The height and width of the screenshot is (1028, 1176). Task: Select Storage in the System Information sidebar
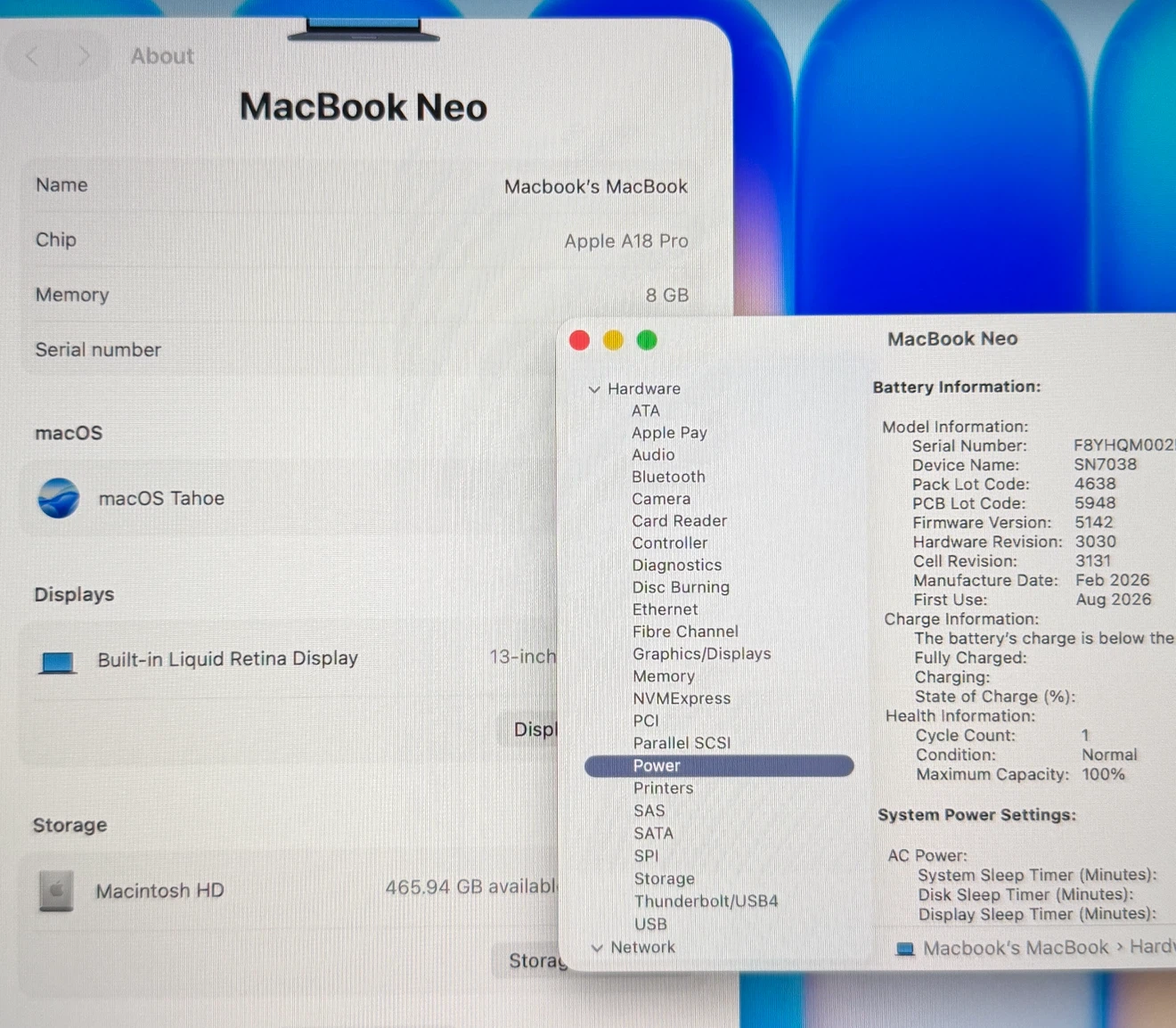pyautogui.click(x=665, y=879)
